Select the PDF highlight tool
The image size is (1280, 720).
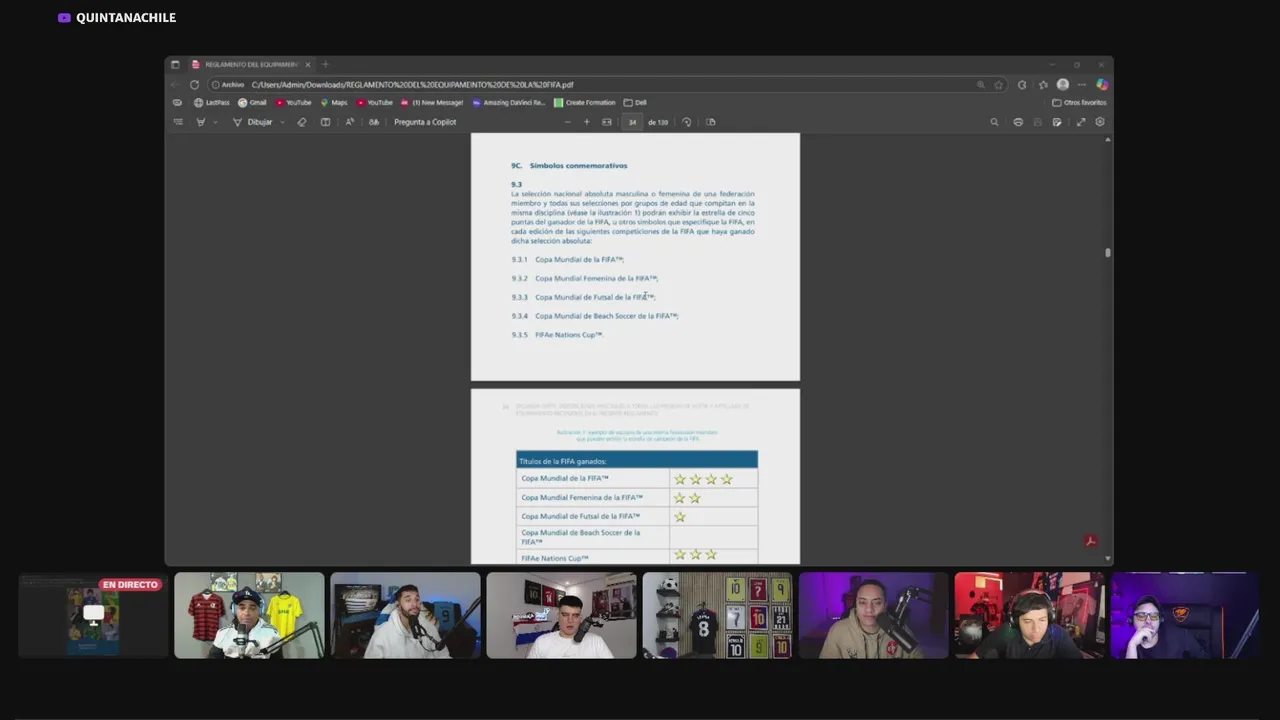tap(201, 122)
